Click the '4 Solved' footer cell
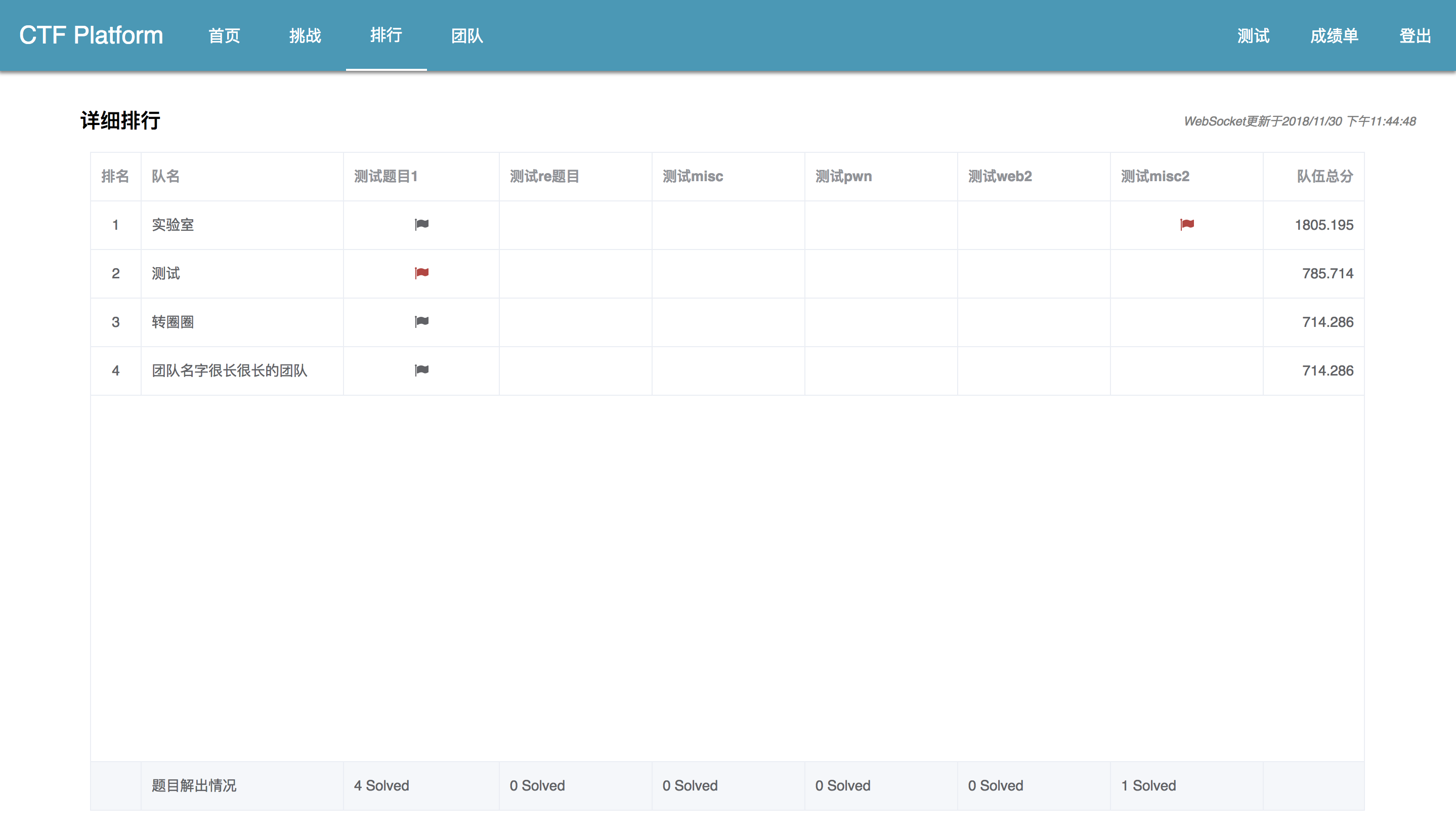Viewport: 1456px width, 831px height. 381,785
